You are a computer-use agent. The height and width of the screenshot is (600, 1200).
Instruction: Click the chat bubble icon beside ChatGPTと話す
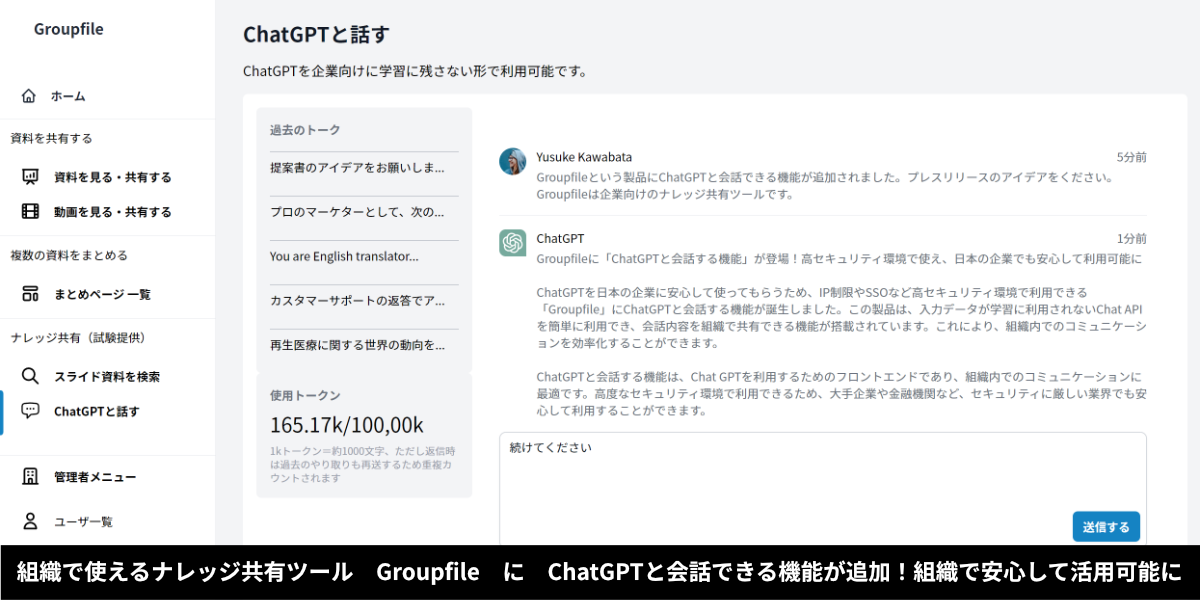tap(31, 411)
